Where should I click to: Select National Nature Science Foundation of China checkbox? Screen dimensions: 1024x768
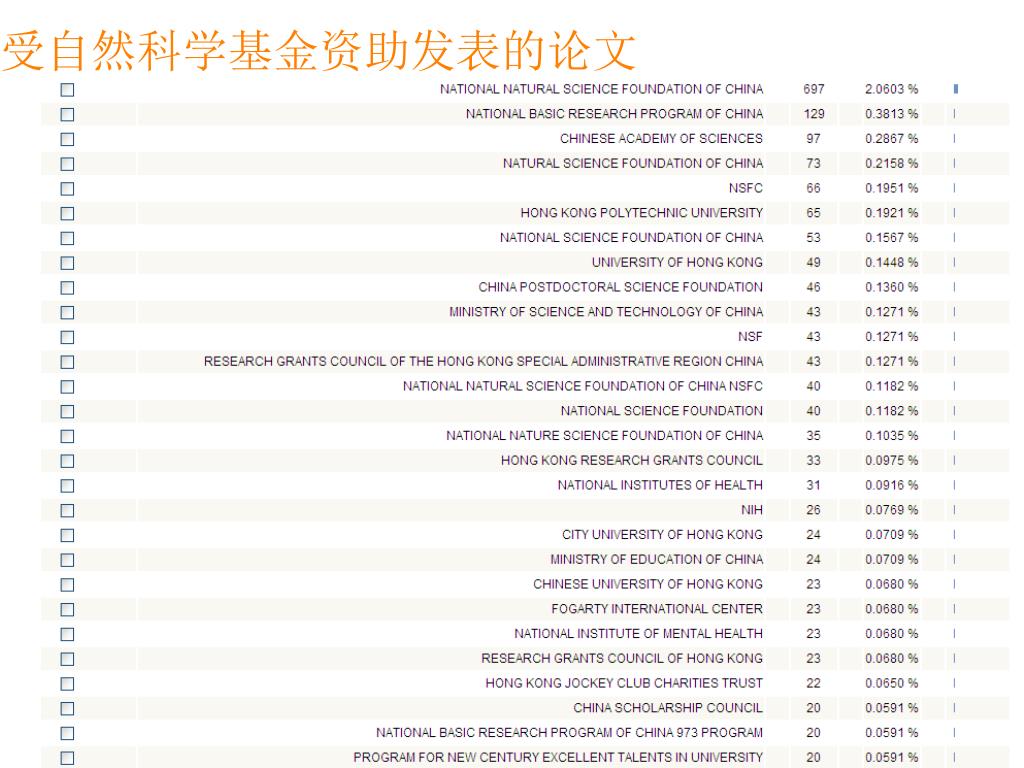pyautogui.click(x=67, y=437)
